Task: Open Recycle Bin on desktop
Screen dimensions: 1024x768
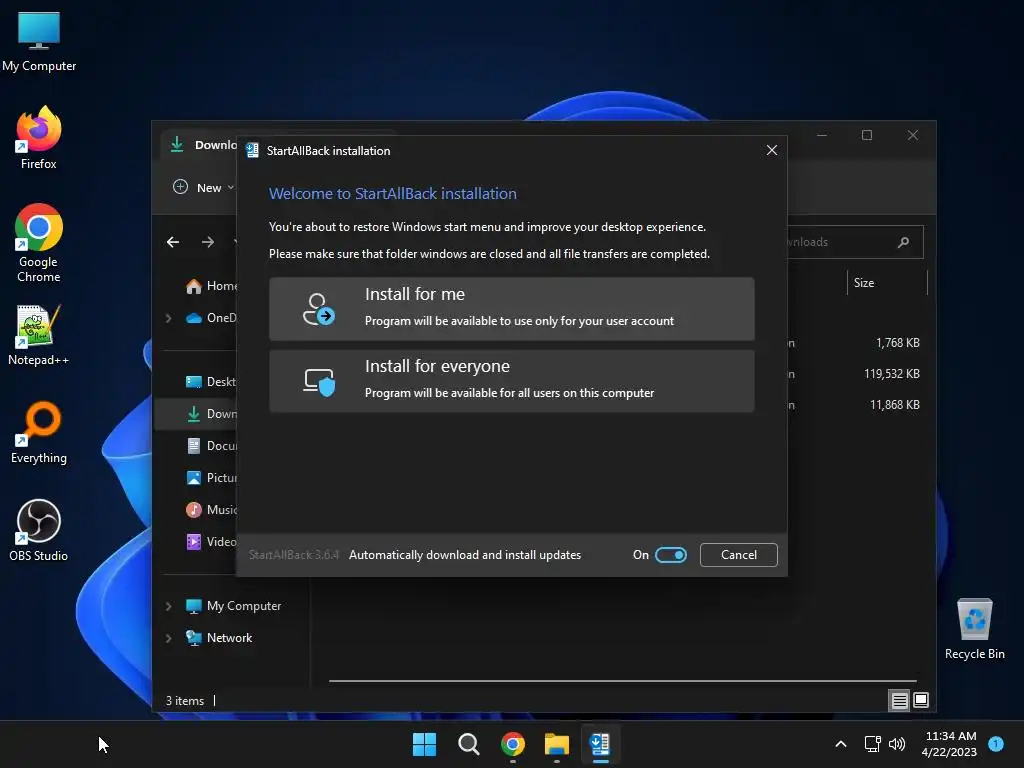Action: (x=974, y=628)
